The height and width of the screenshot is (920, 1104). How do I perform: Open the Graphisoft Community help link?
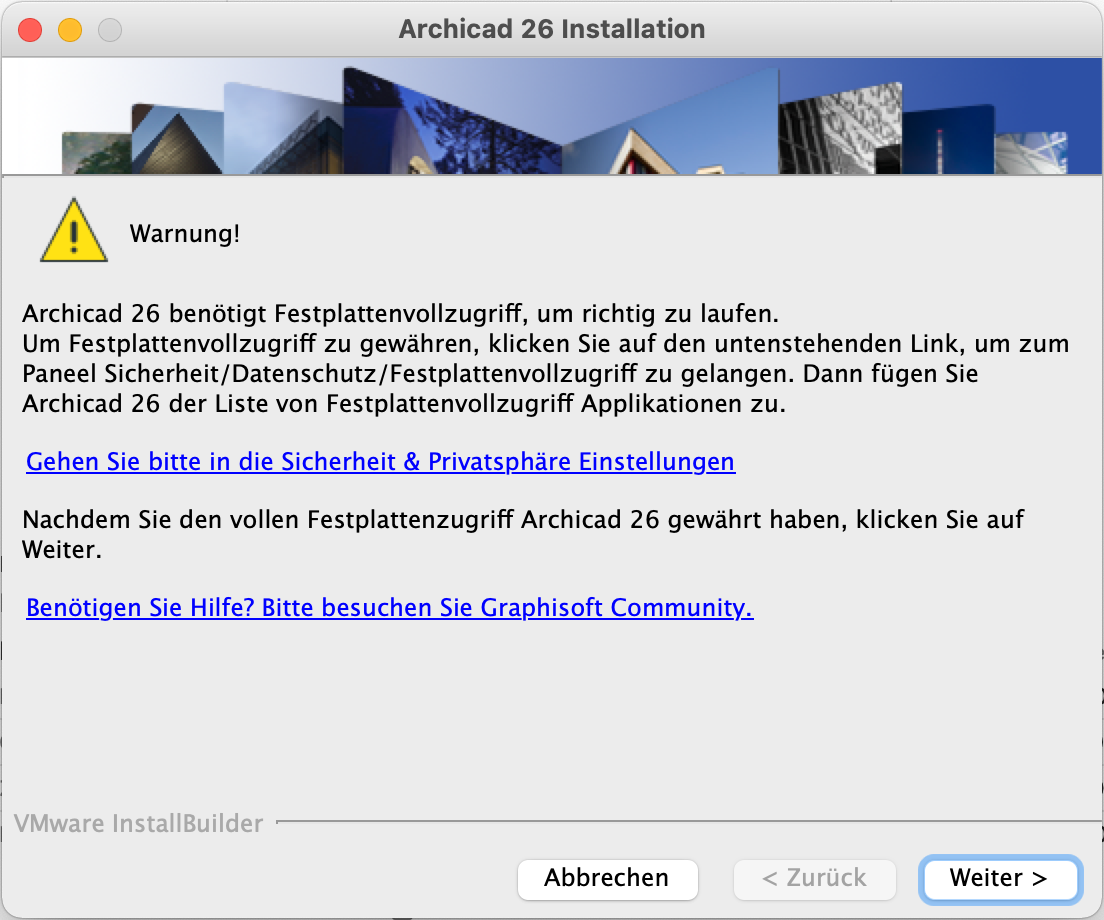(x=389, y=607)
